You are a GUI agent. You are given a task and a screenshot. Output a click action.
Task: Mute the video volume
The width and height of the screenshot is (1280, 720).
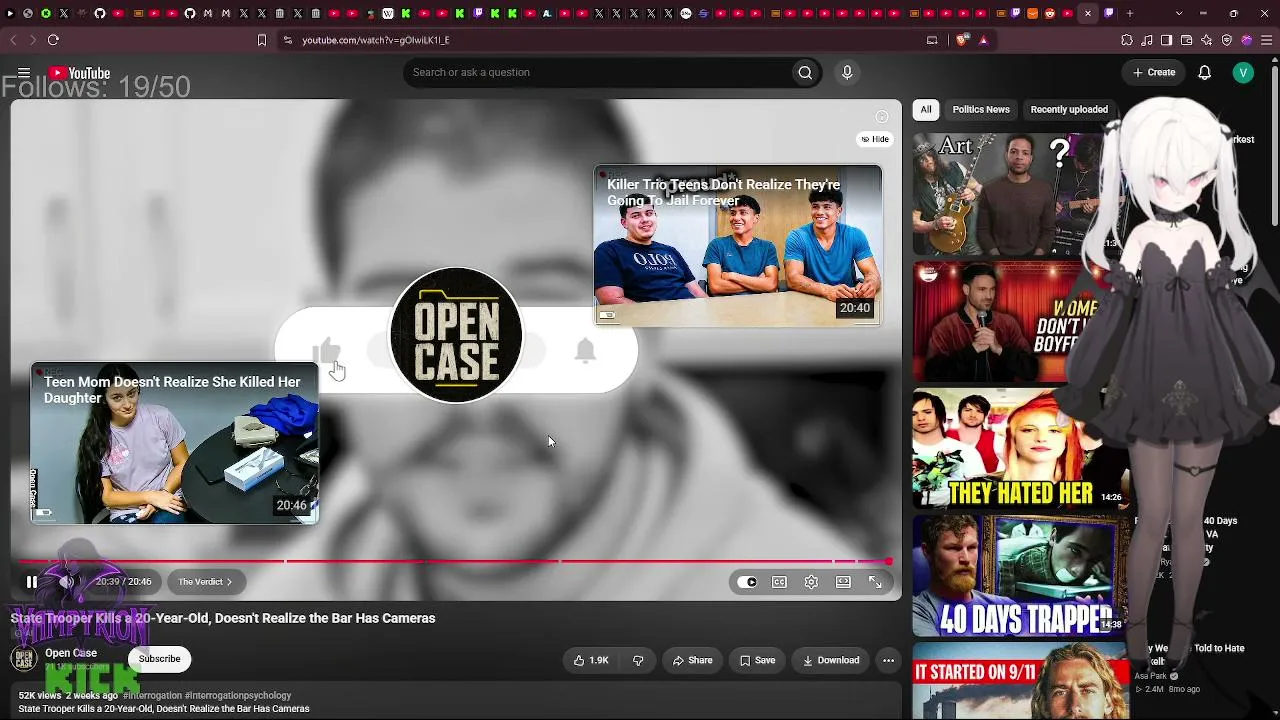point(67,582)
